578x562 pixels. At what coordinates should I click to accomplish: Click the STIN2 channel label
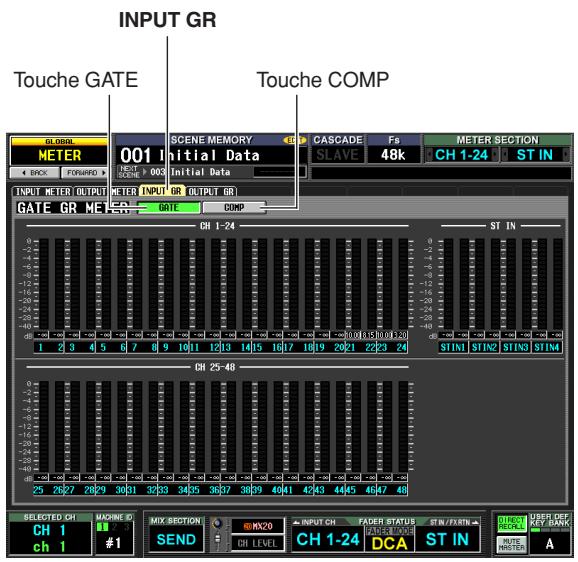point(484,347)
